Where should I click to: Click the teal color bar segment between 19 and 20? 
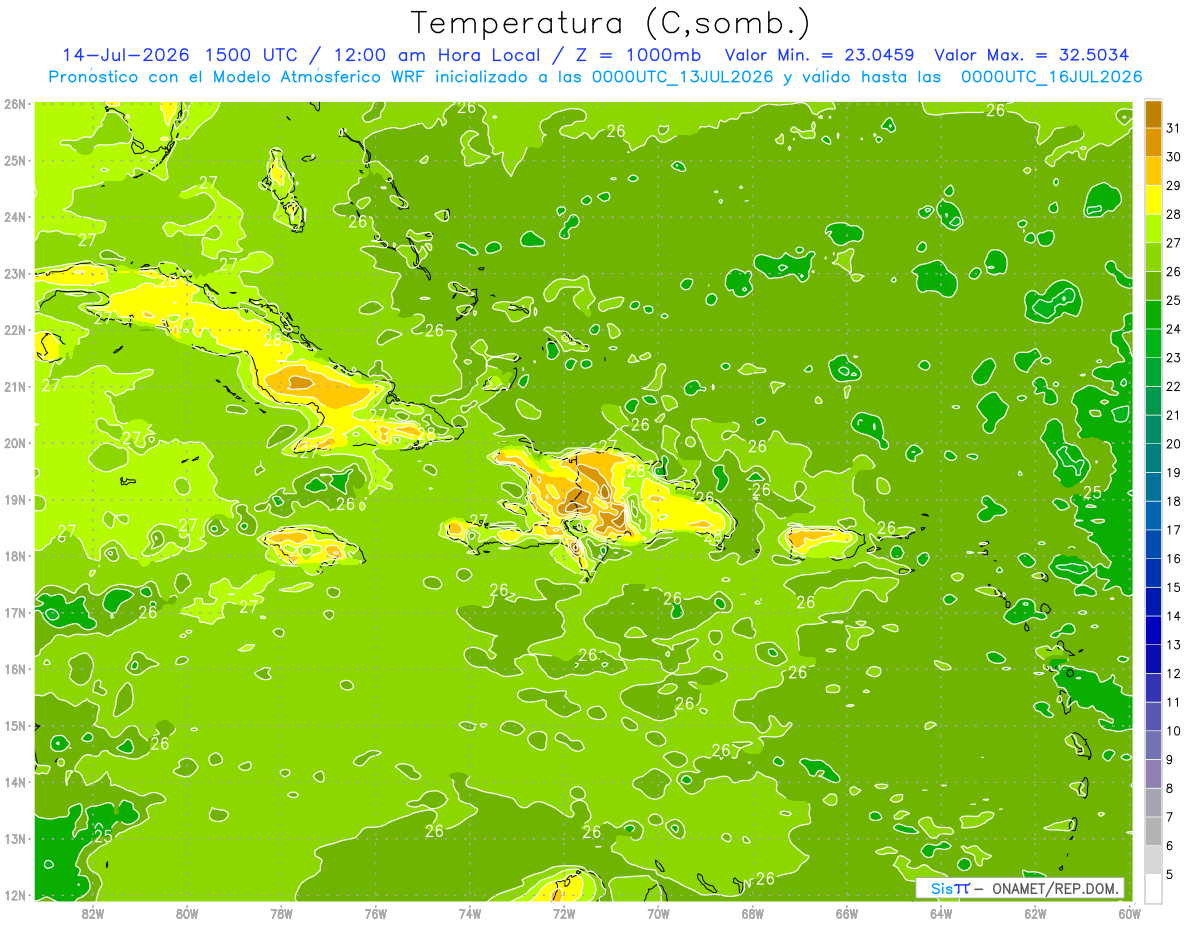tap(1153, 458)
